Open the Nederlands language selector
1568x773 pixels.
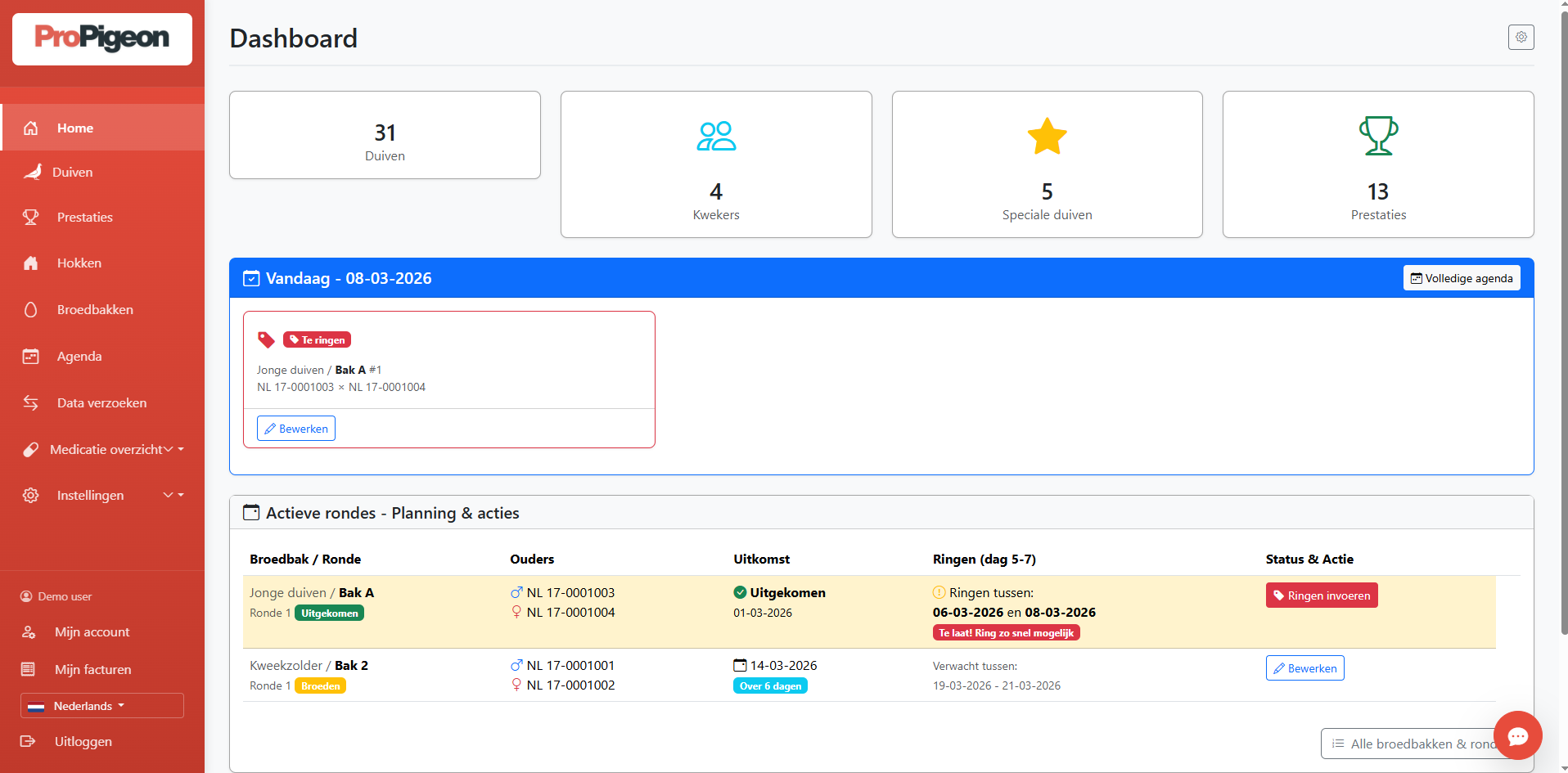pyautogui.click(x=101, y=705)
